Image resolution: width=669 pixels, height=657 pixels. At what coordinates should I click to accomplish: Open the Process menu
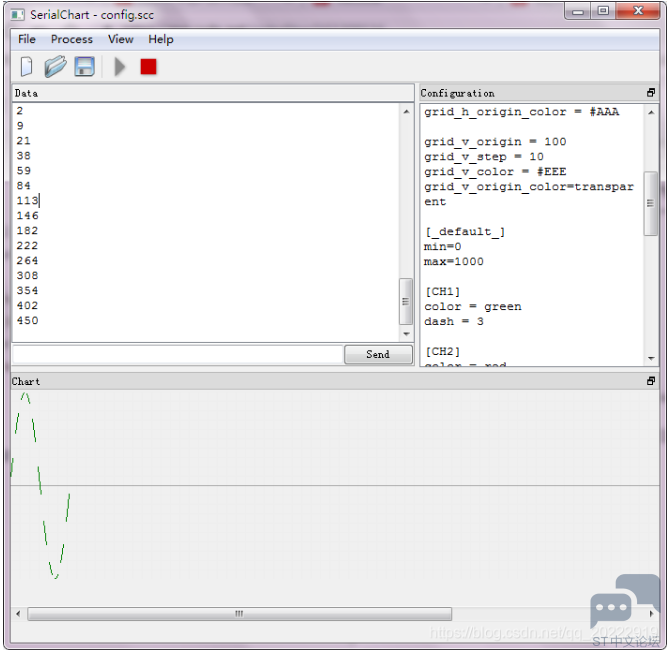[72, 39]
